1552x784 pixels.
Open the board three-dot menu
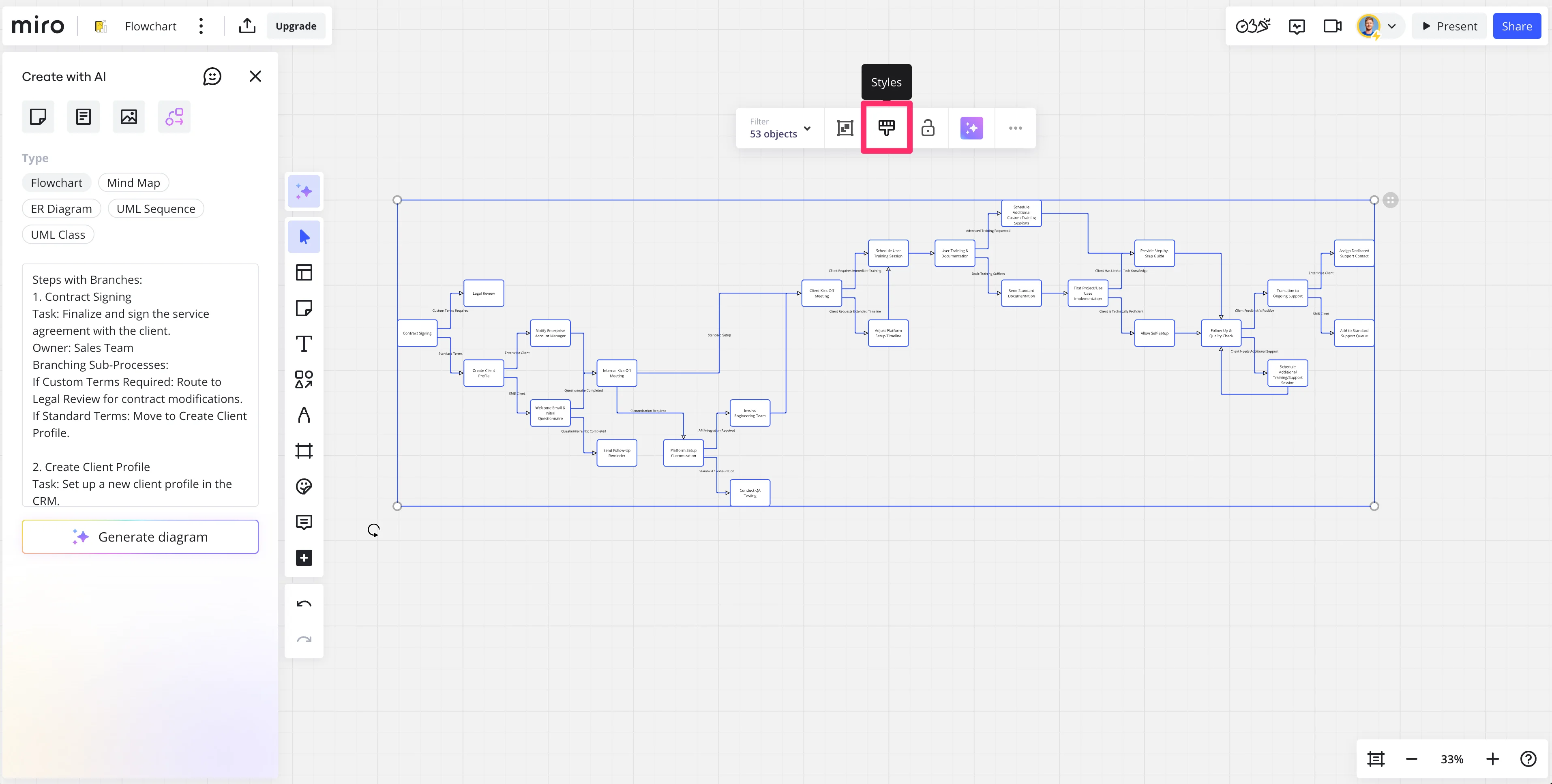coord(201,26)
